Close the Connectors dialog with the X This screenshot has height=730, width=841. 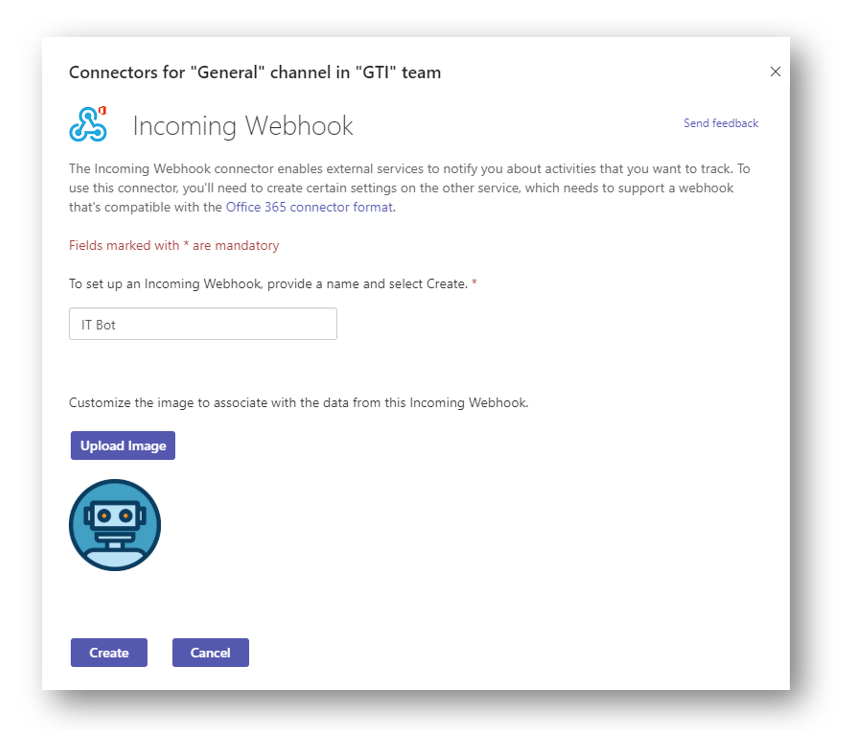point(775,72)
